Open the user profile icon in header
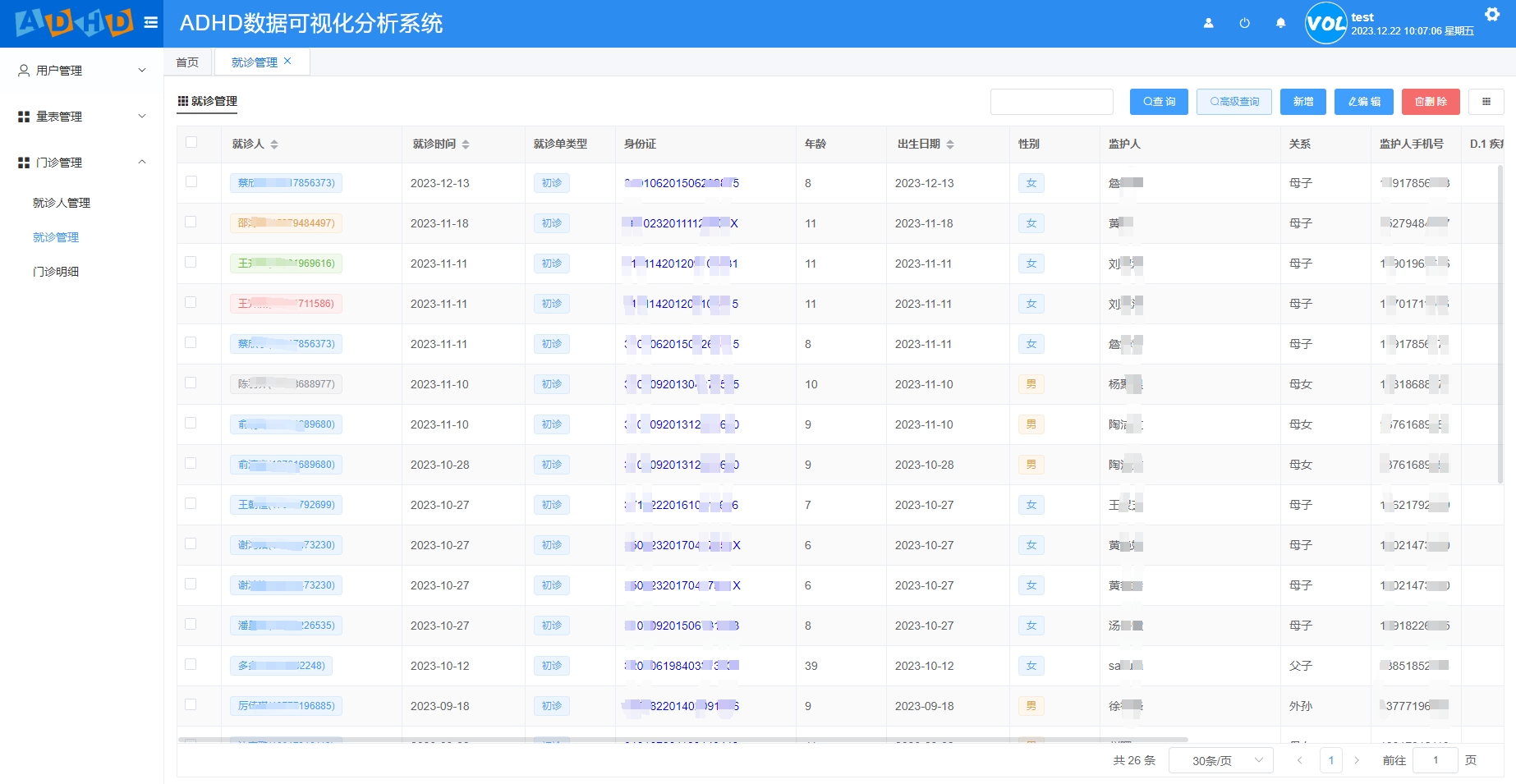 click(x=1208, y=23)
